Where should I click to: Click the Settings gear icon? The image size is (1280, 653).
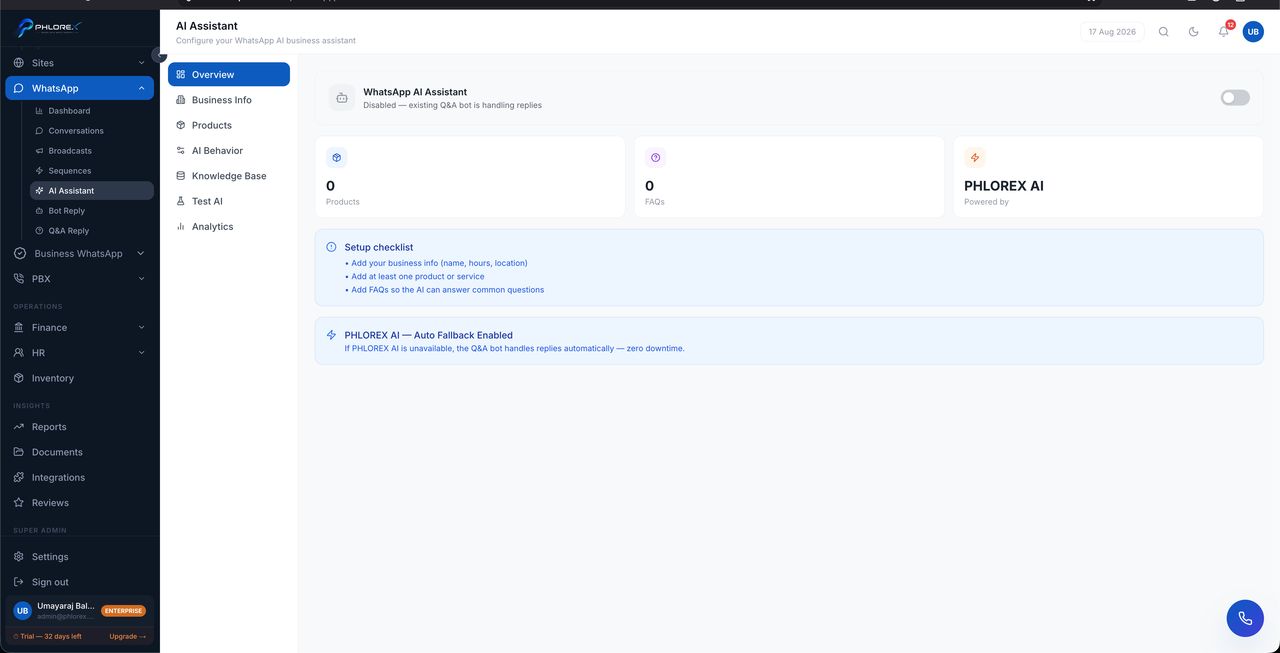(x=19, y=557)
